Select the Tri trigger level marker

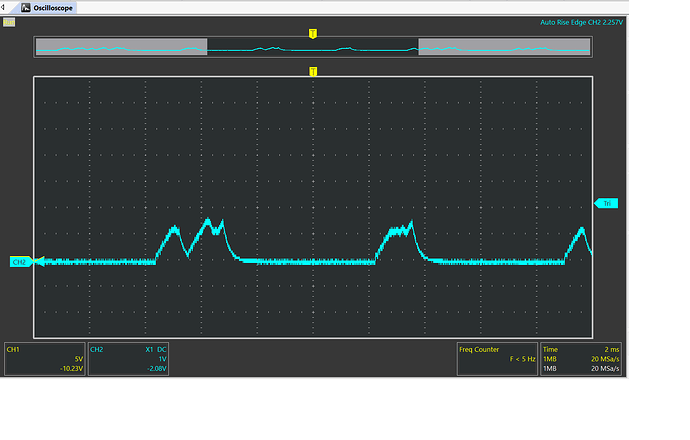tap(607, 203)
